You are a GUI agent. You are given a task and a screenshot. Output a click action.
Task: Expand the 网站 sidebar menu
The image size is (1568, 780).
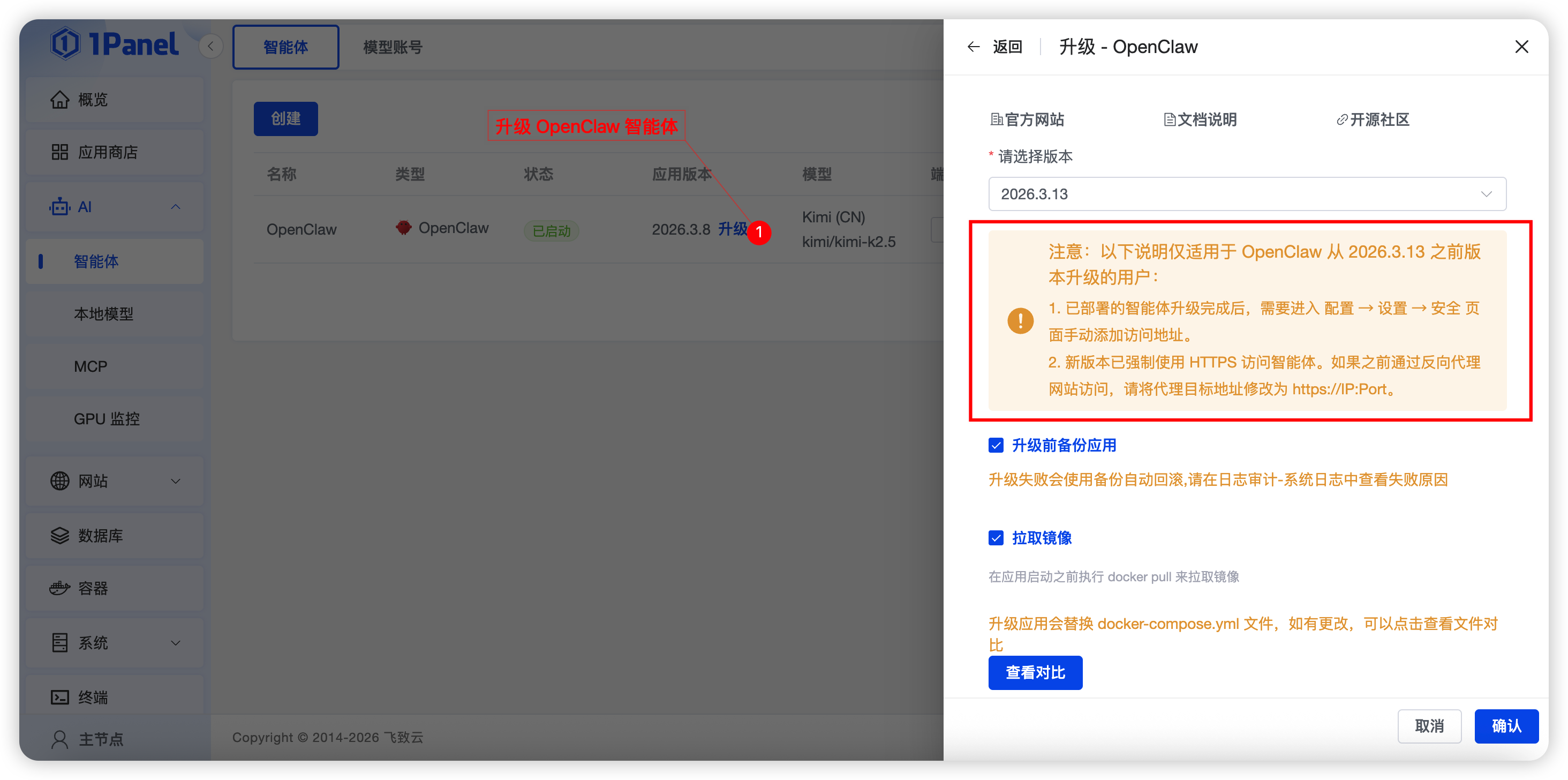point(175,481)
